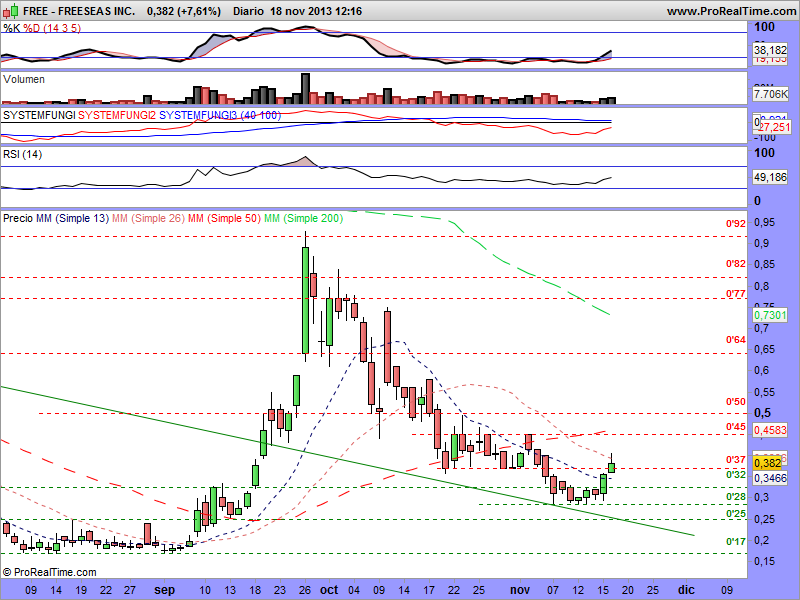Click the RSI (14) indicator label
800x600 pixels.
(22, 154)
